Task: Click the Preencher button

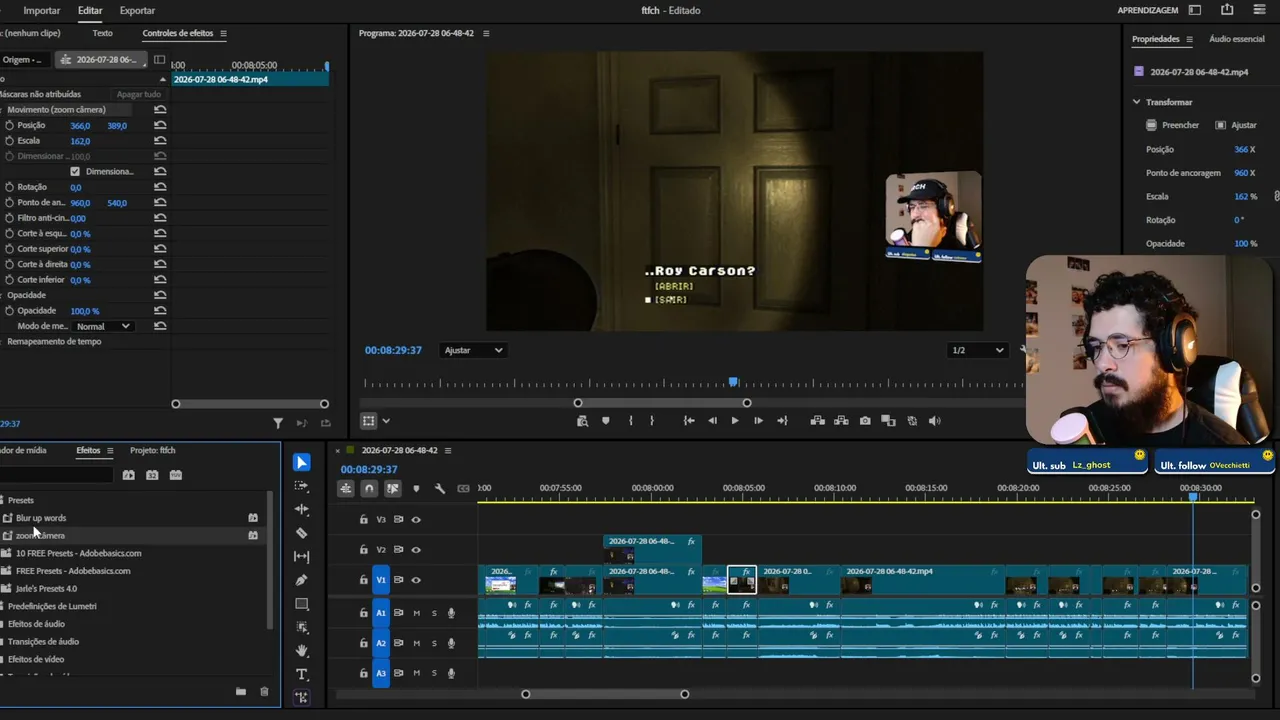Action: (1172, 125)
